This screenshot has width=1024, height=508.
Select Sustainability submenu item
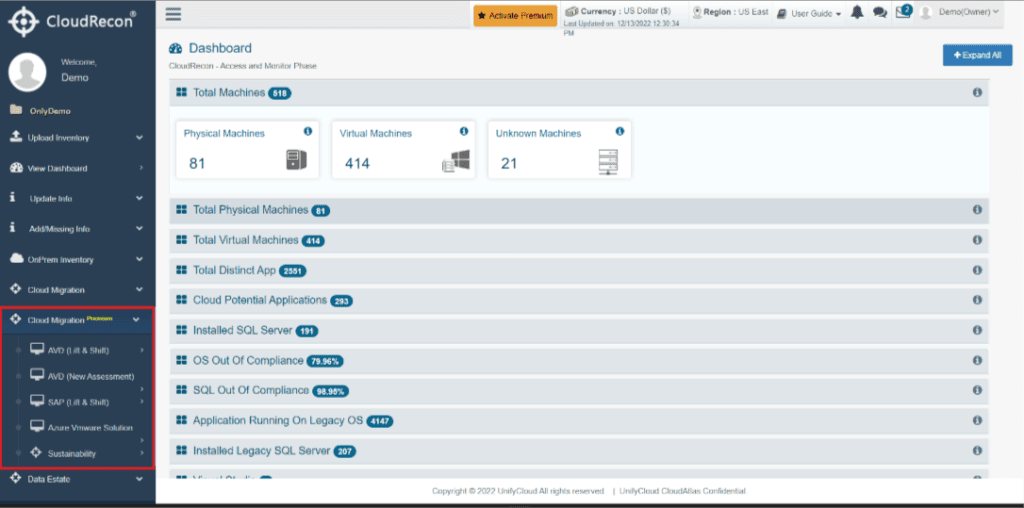[72, 453]
